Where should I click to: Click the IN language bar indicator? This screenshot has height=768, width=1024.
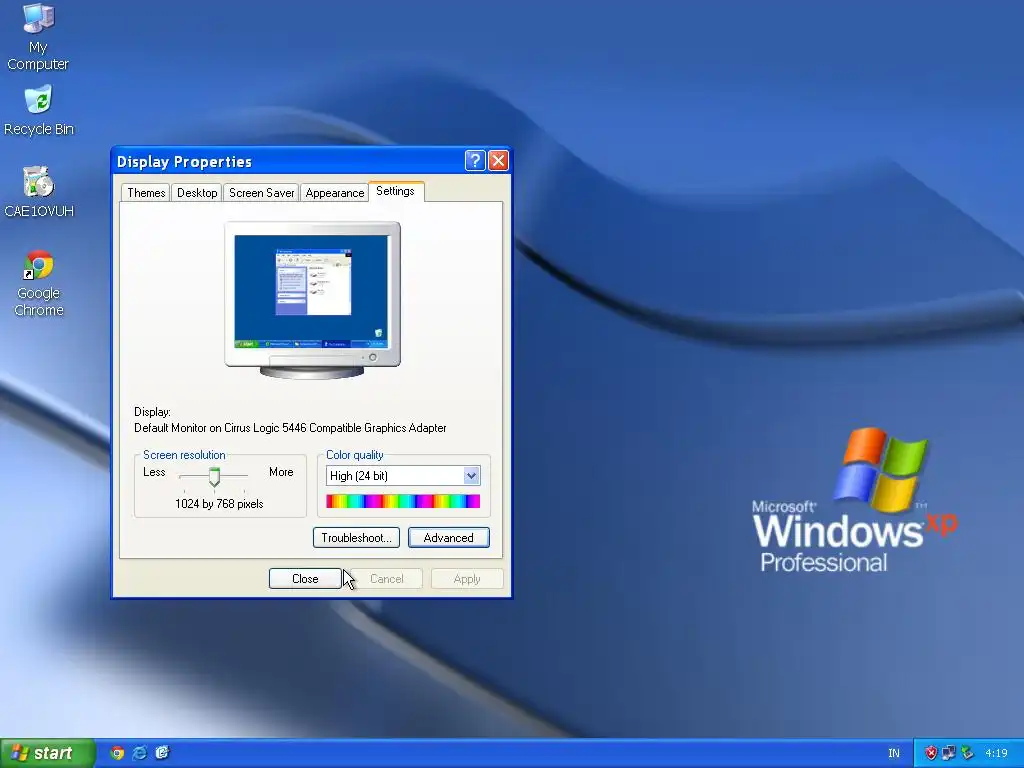(894, 753)
